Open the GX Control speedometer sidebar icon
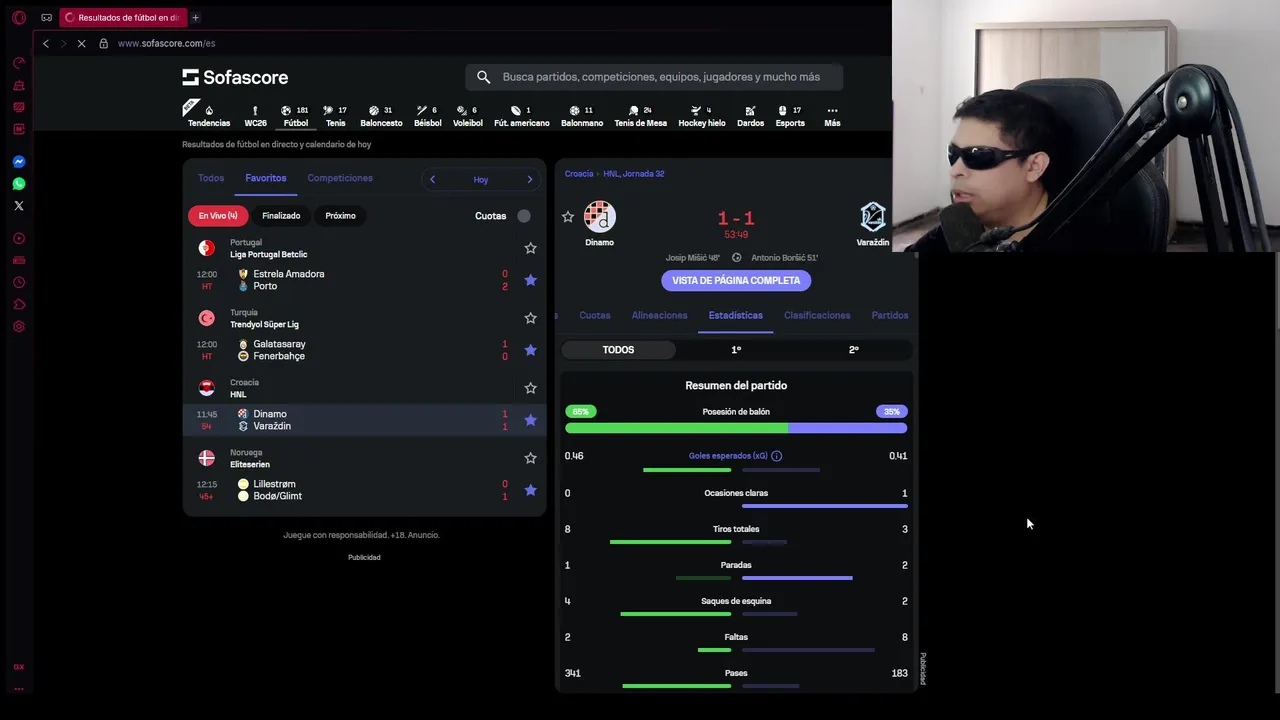Screen dimensions: 1280x720 pyautogui.click(x=19, y=63)
